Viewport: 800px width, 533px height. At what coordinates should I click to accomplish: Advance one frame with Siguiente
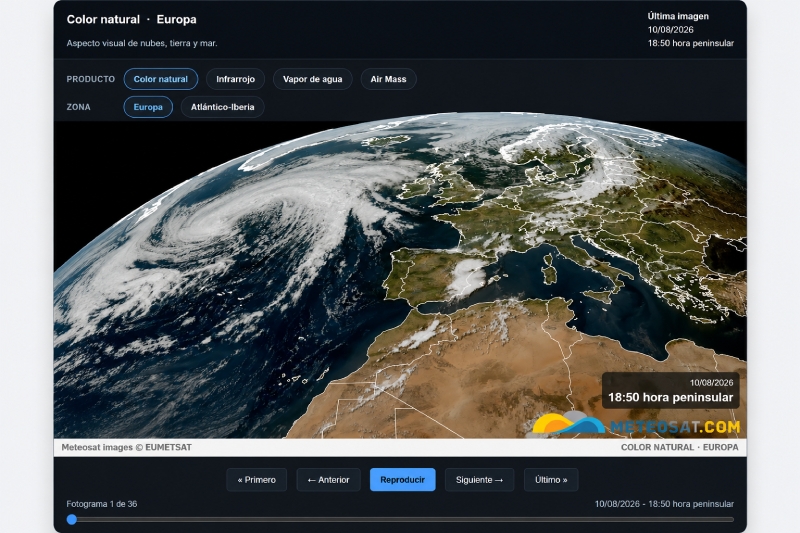(x=479, y=480)
